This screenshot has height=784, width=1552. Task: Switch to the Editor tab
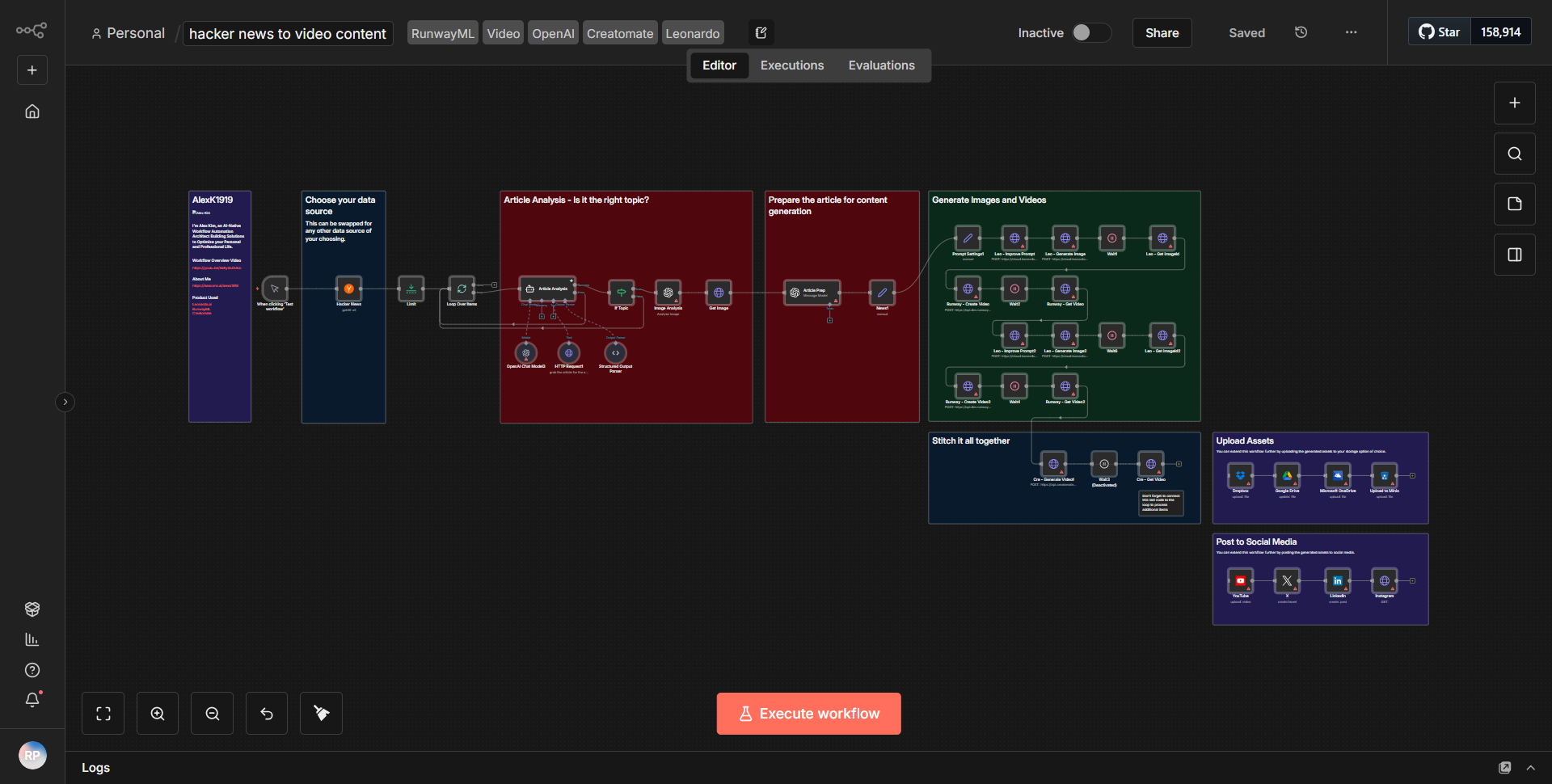pos(719,65)
